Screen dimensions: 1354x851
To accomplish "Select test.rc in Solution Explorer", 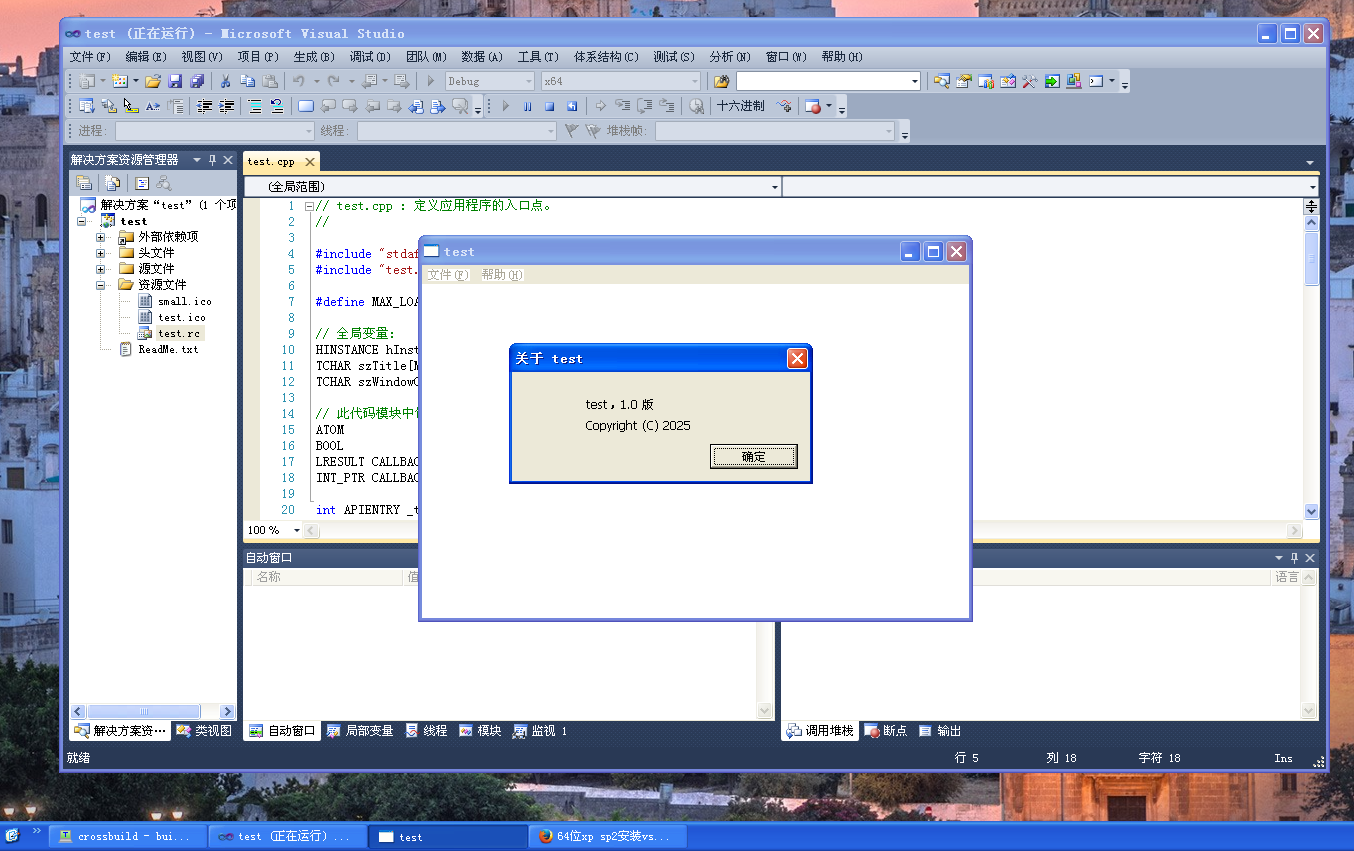I will pos(179,333).
